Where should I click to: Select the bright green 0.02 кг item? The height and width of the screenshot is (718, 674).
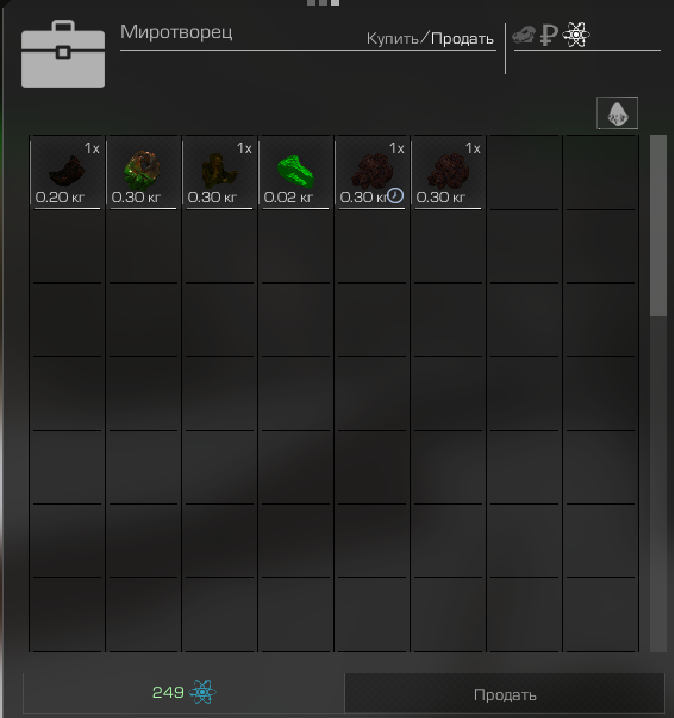point(296,173)
